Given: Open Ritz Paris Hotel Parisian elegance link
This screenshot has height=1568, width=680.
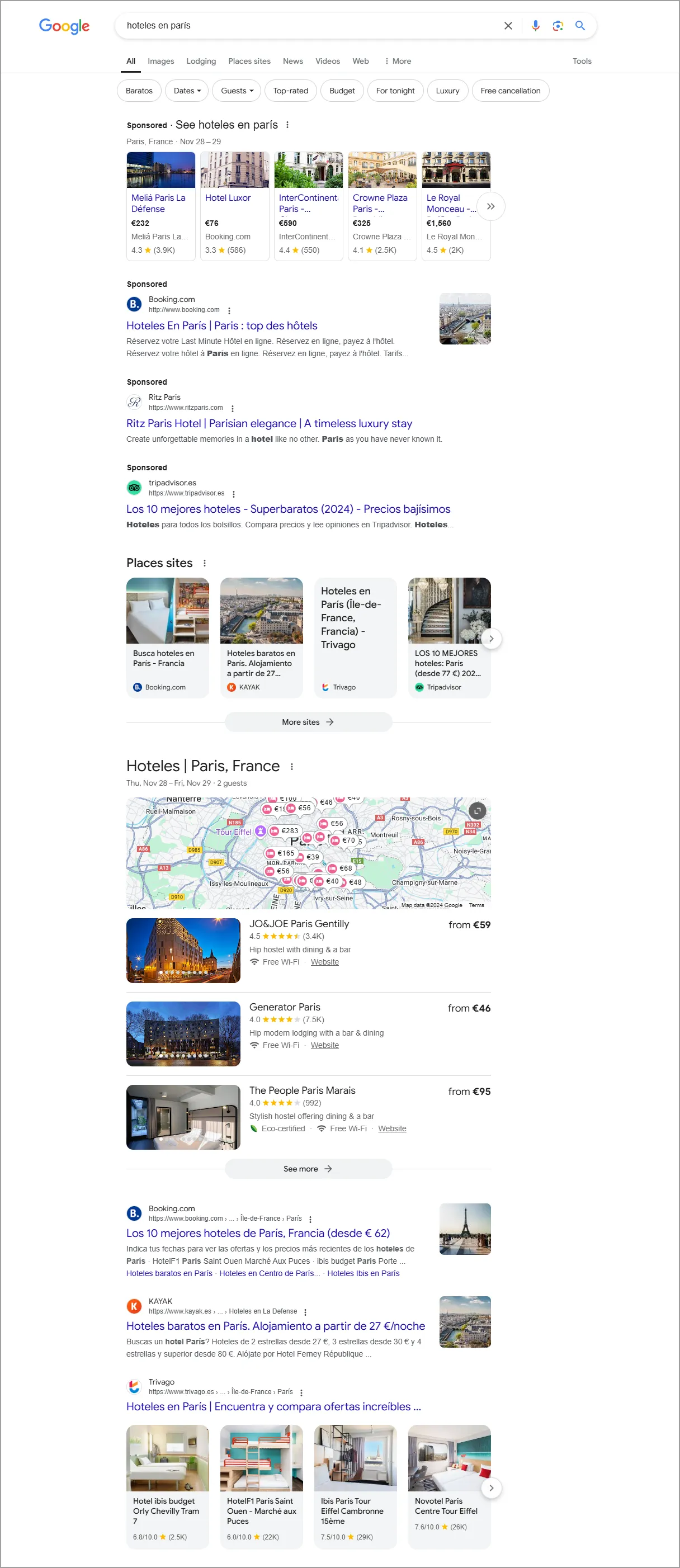Looking at the screenshot, I should (269, 424).
